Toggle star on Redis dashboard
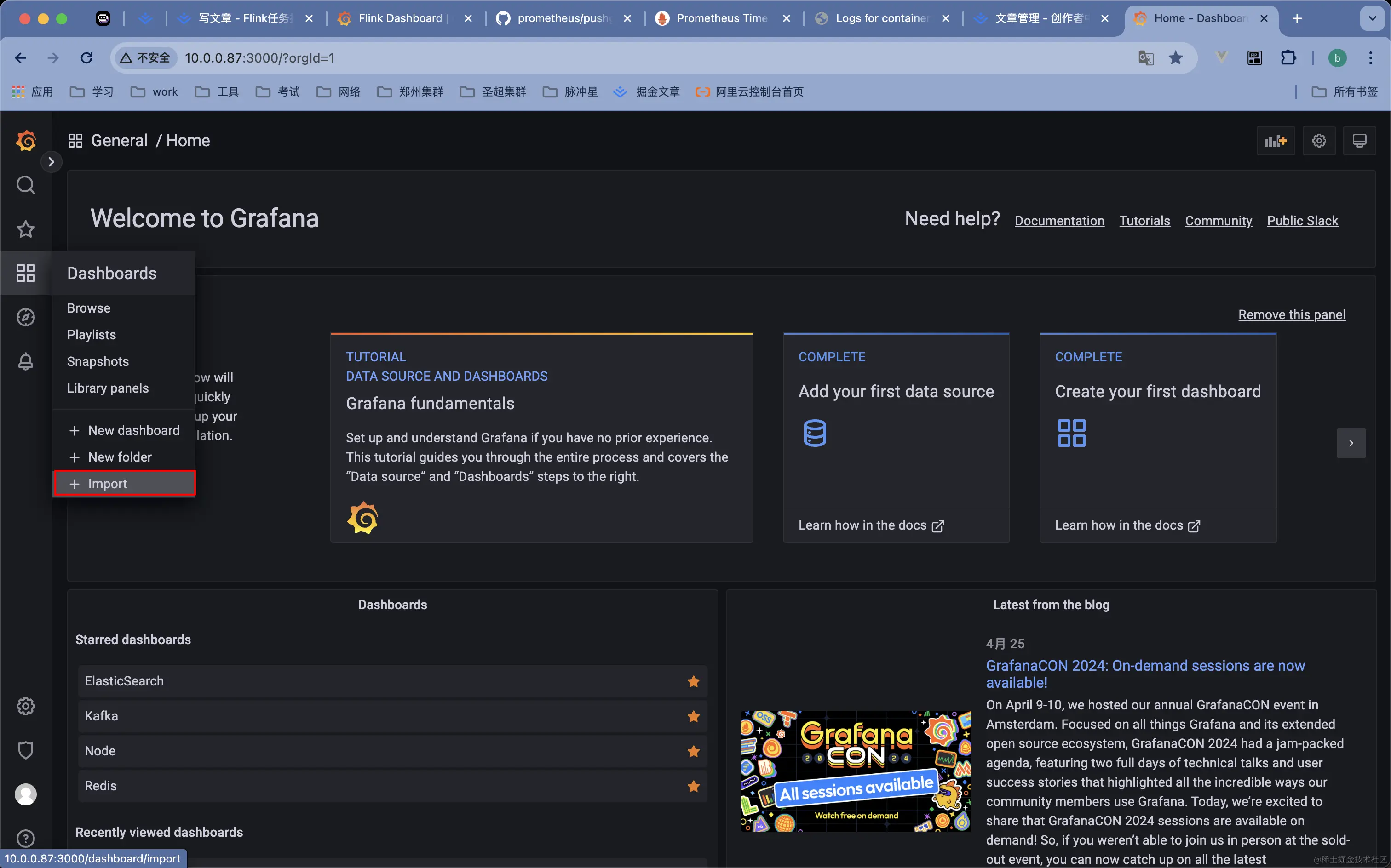The height and width of the screenshot is (868, 1391). click(x=693, y=786)
